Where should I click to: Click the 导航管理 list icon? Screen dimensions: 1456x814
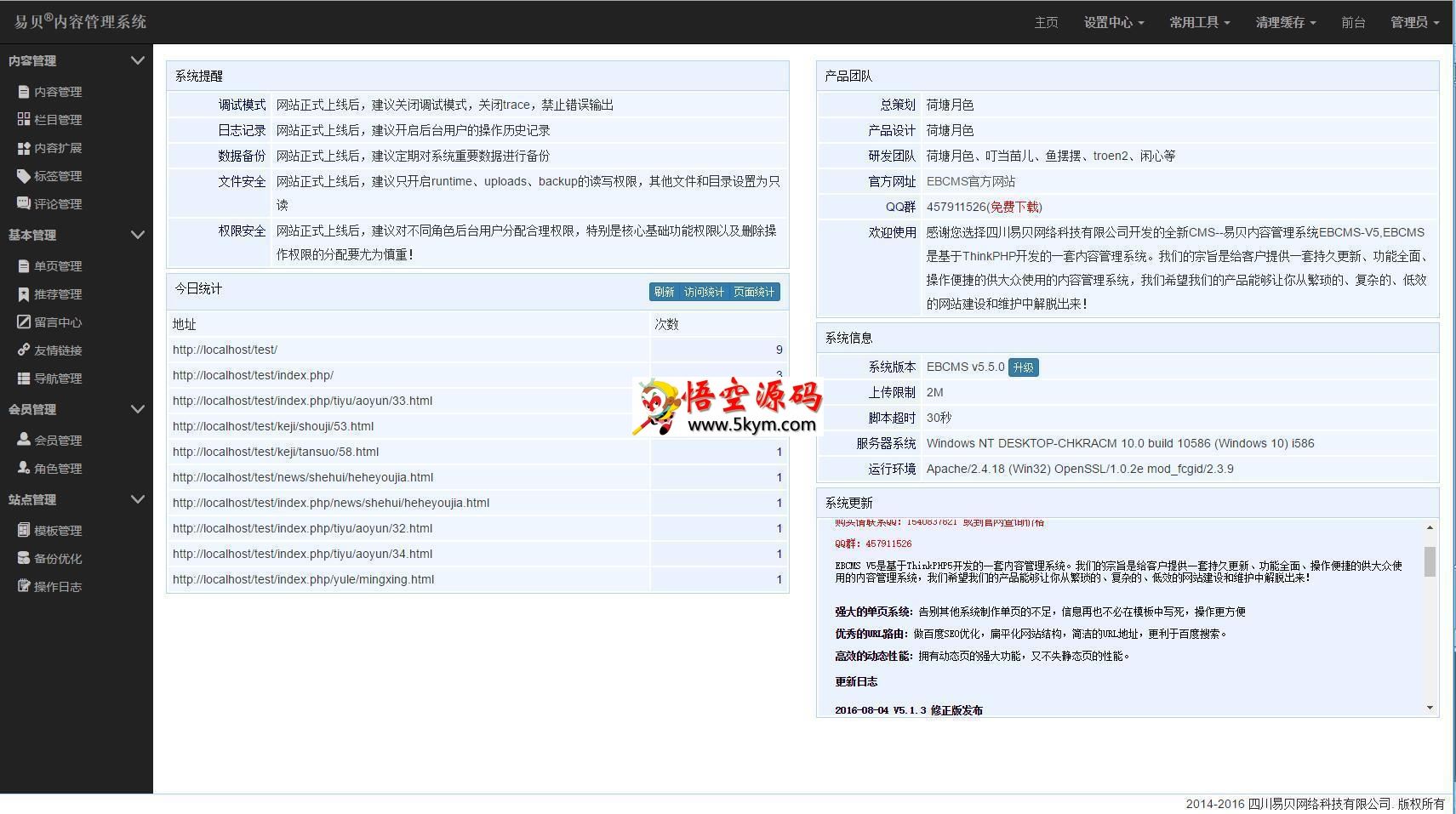click(x=24, y=379)
